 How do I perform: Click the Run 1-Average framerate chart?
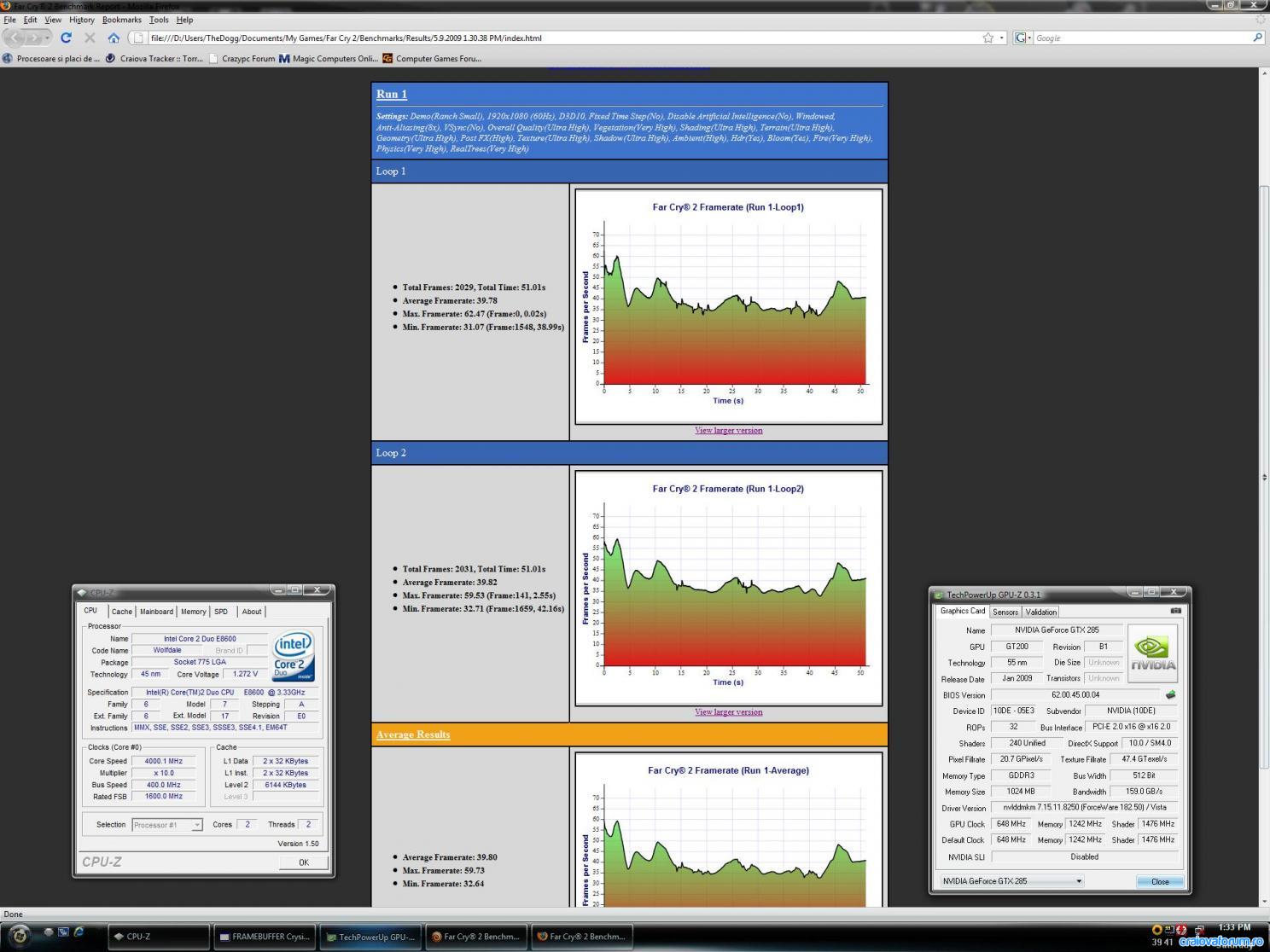coord(728,830)
